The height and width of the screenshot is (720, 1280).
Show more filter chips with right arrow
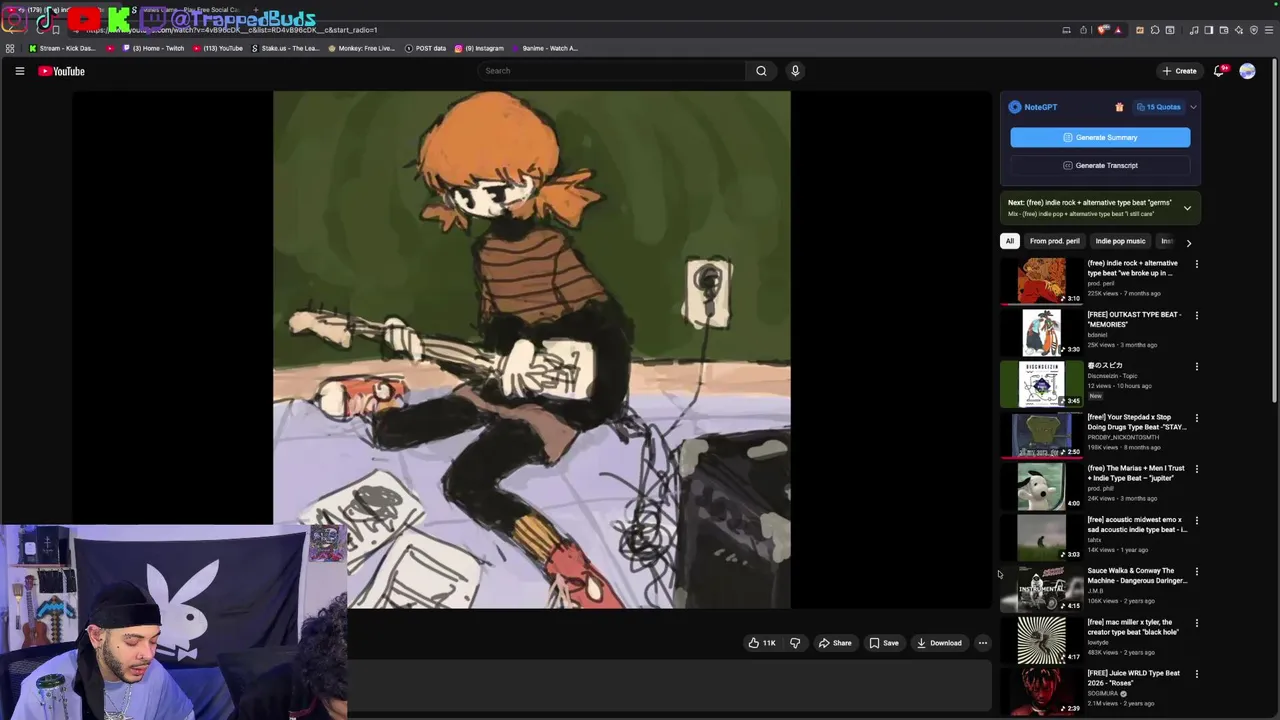tap(1188, 242)
